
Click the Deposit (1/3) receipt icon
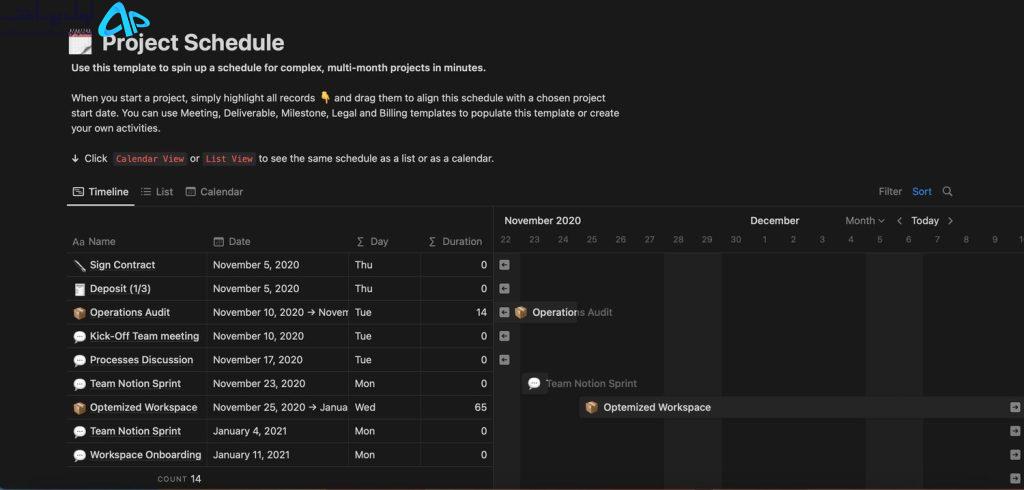click(80, 289)
